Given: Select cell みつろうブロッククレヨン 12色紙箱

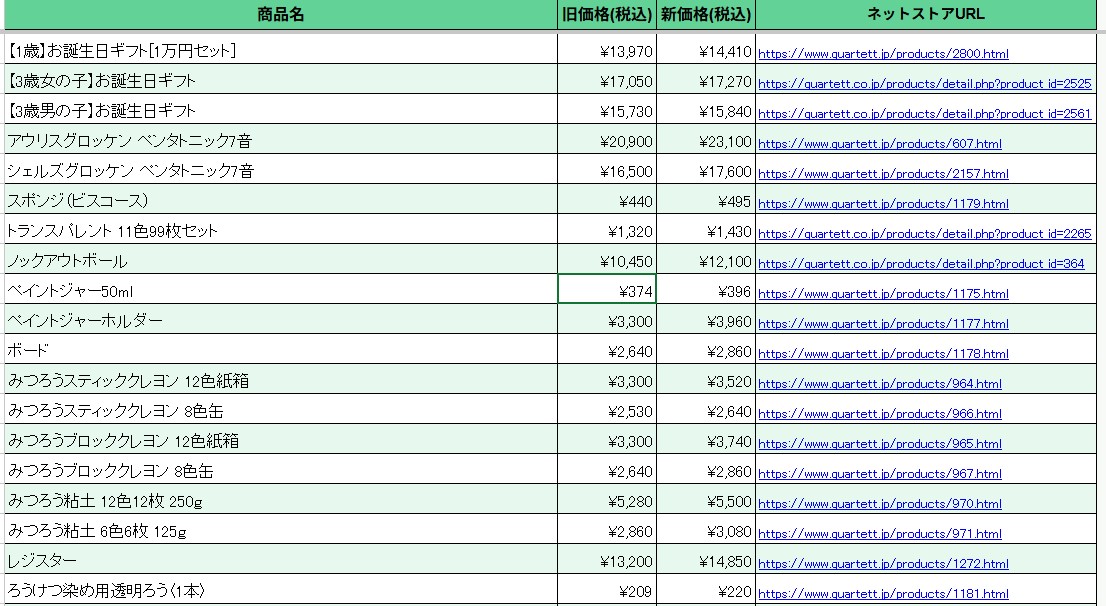Looking at the screenshot, I should point(281,440).
